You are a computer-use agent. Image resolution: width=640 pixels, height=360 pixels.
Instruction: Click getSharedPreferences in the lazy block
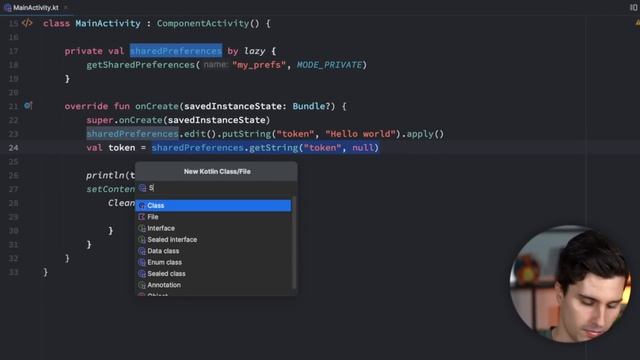pos(140,65)
